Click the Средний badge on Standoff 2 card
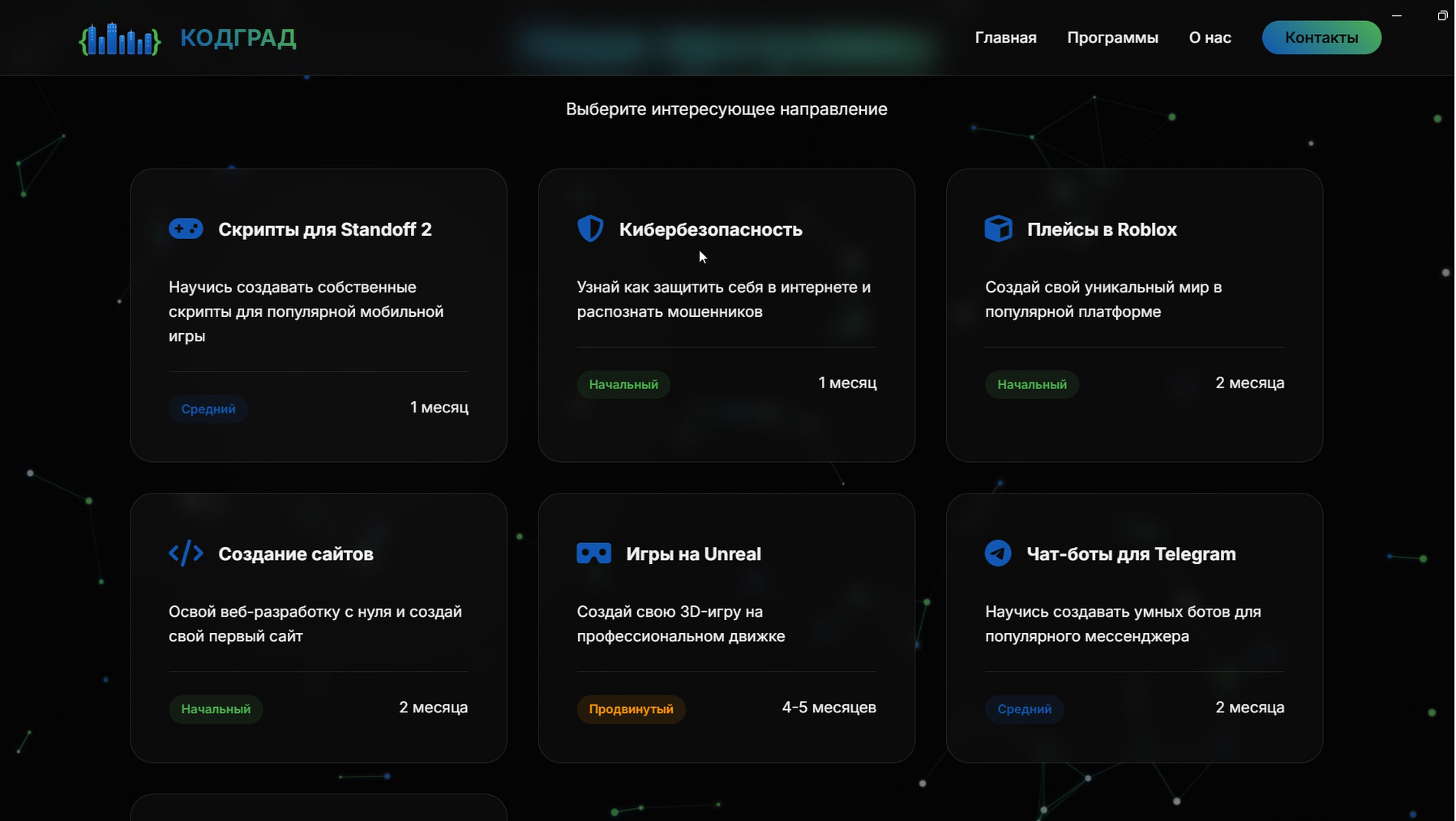 click(208, 408)
